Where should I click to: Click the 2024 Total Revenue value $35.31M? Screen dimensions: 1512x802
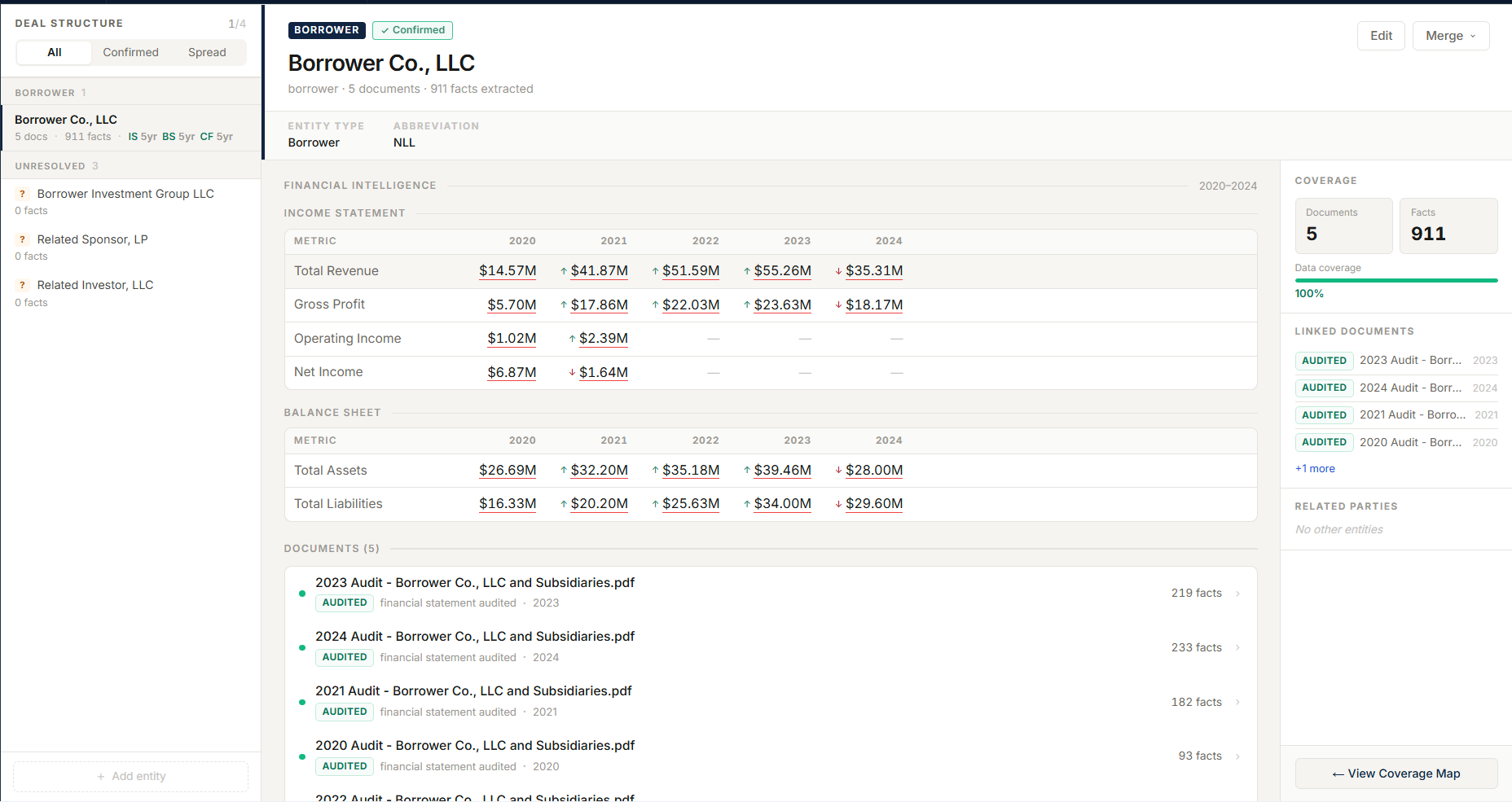pos(874,271)
